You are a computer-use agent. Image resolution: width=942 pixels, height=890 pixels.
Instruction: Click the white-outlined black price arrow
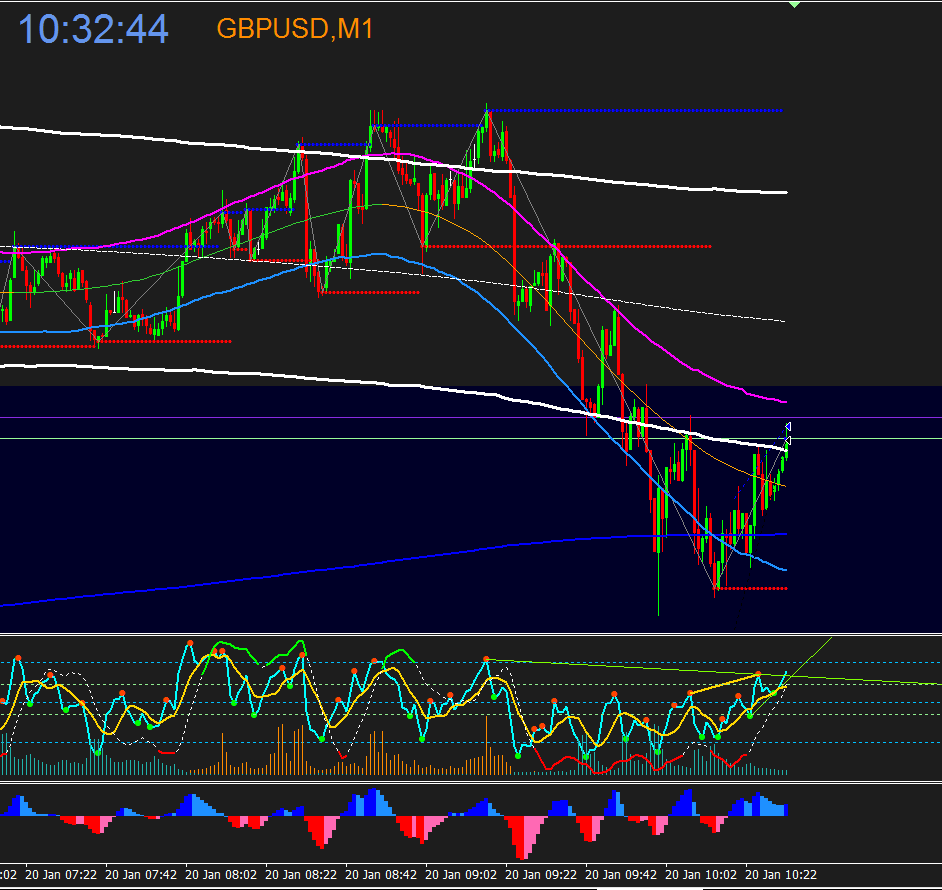tap(788, 441)
